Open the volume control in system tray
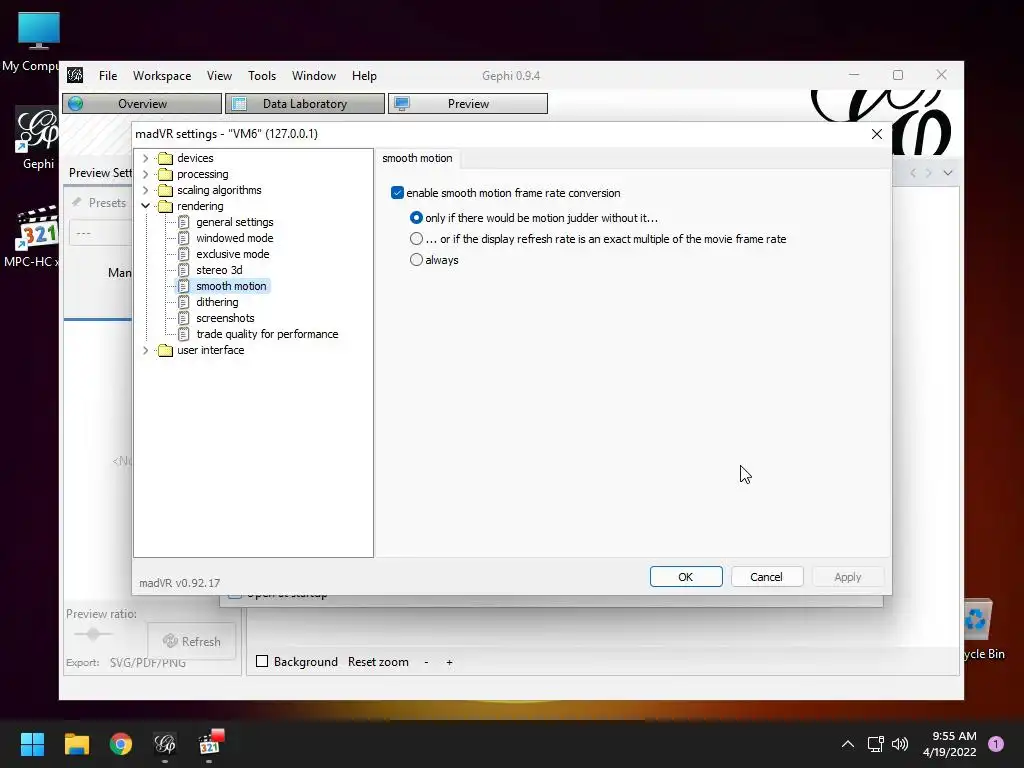This screenshot has width=1024, height=768. [900, 744]
